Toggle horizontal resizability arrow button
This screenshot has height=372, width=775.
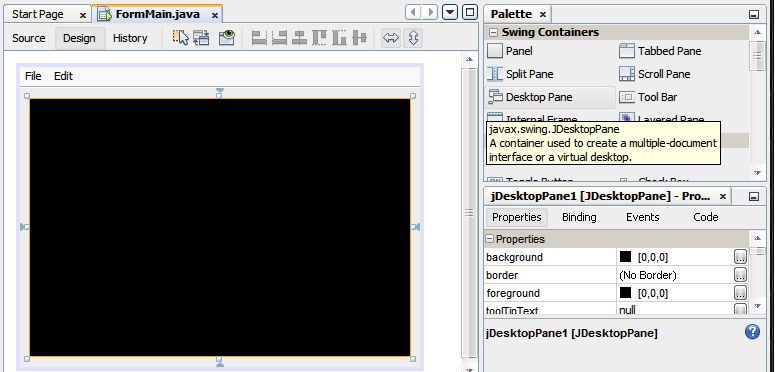pos(391,38)
